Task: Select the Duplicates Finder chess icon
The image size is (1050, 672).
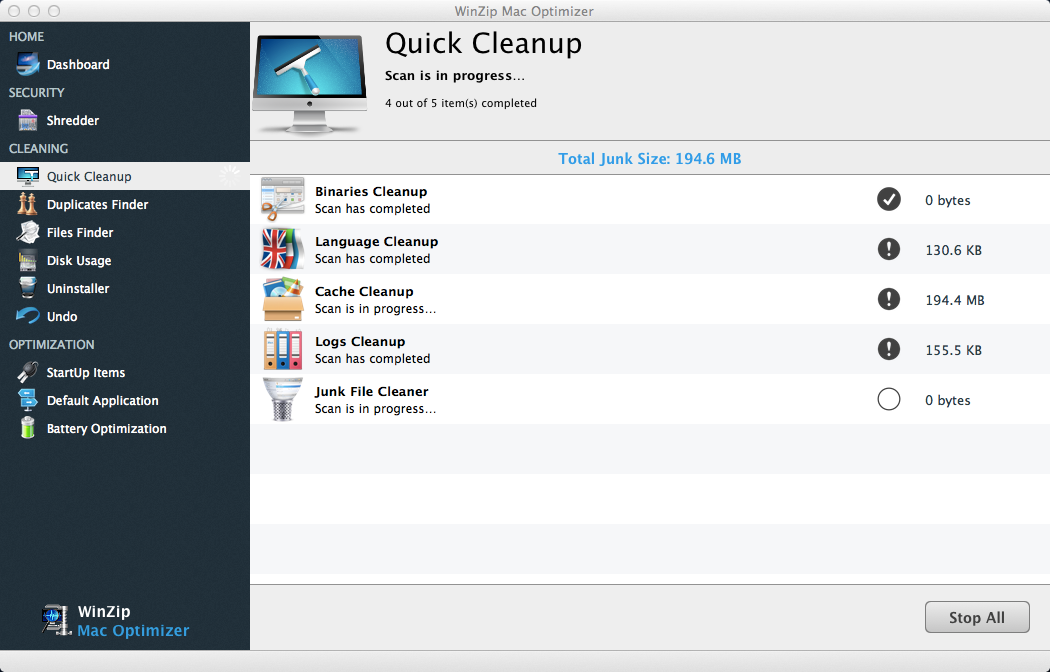Action: point(28,205)
